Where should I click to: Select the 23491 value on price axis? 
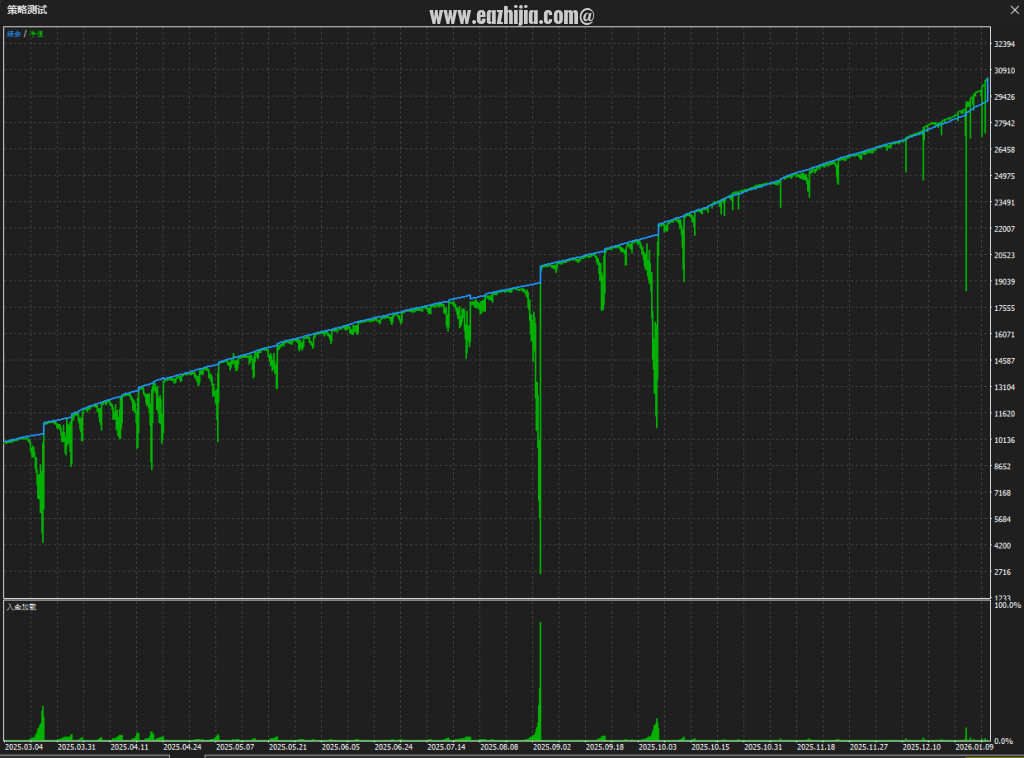pos(1004,203)
